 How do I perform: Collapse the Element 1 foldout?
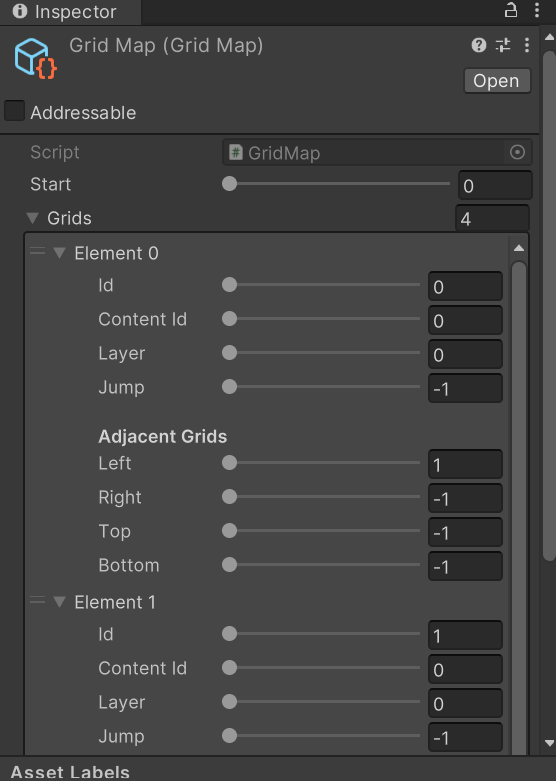tap(59, 602)
